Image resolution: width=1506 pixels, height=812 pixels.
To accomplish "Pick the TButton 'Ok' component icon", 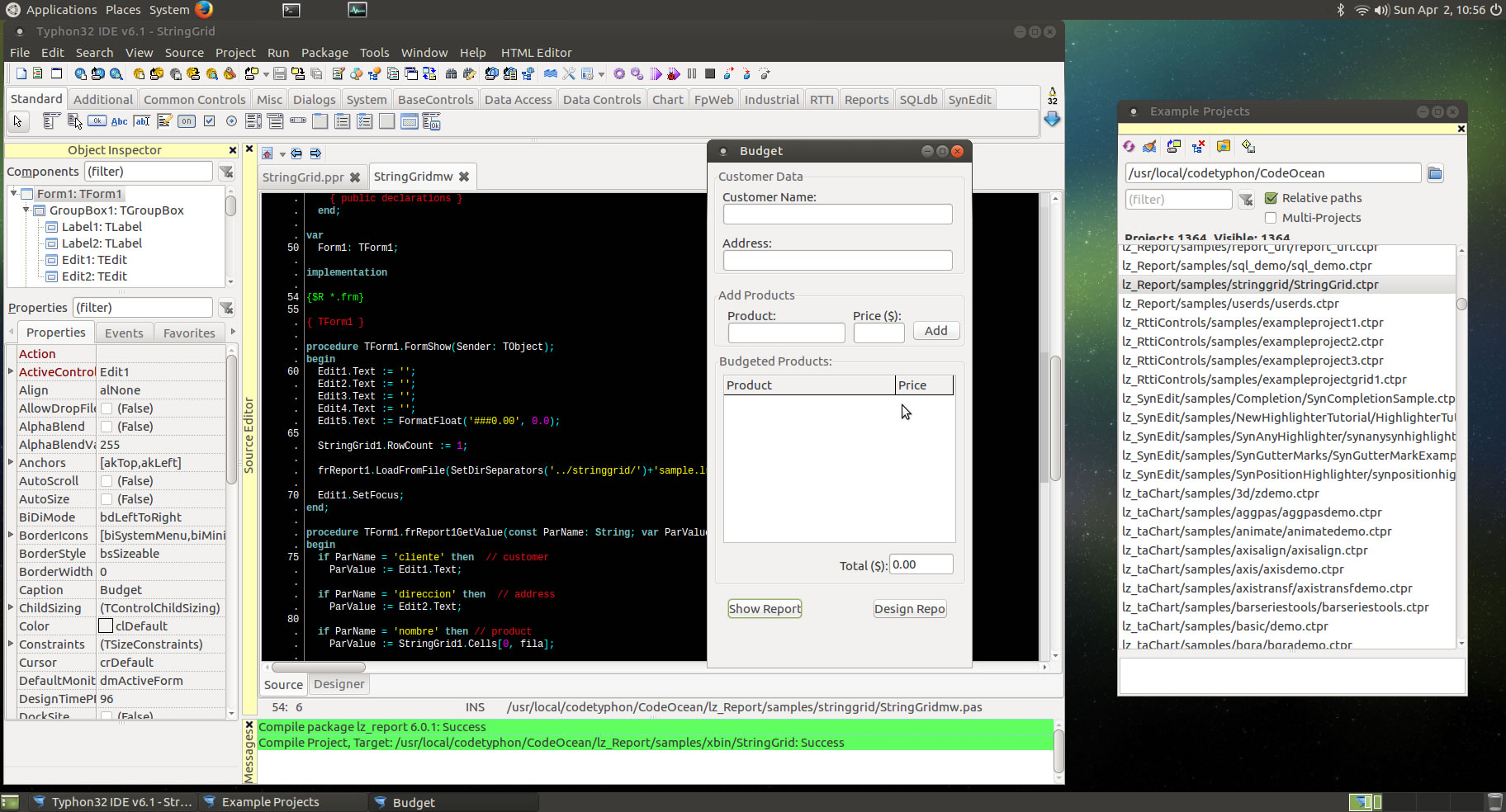I will click(97, 121).
